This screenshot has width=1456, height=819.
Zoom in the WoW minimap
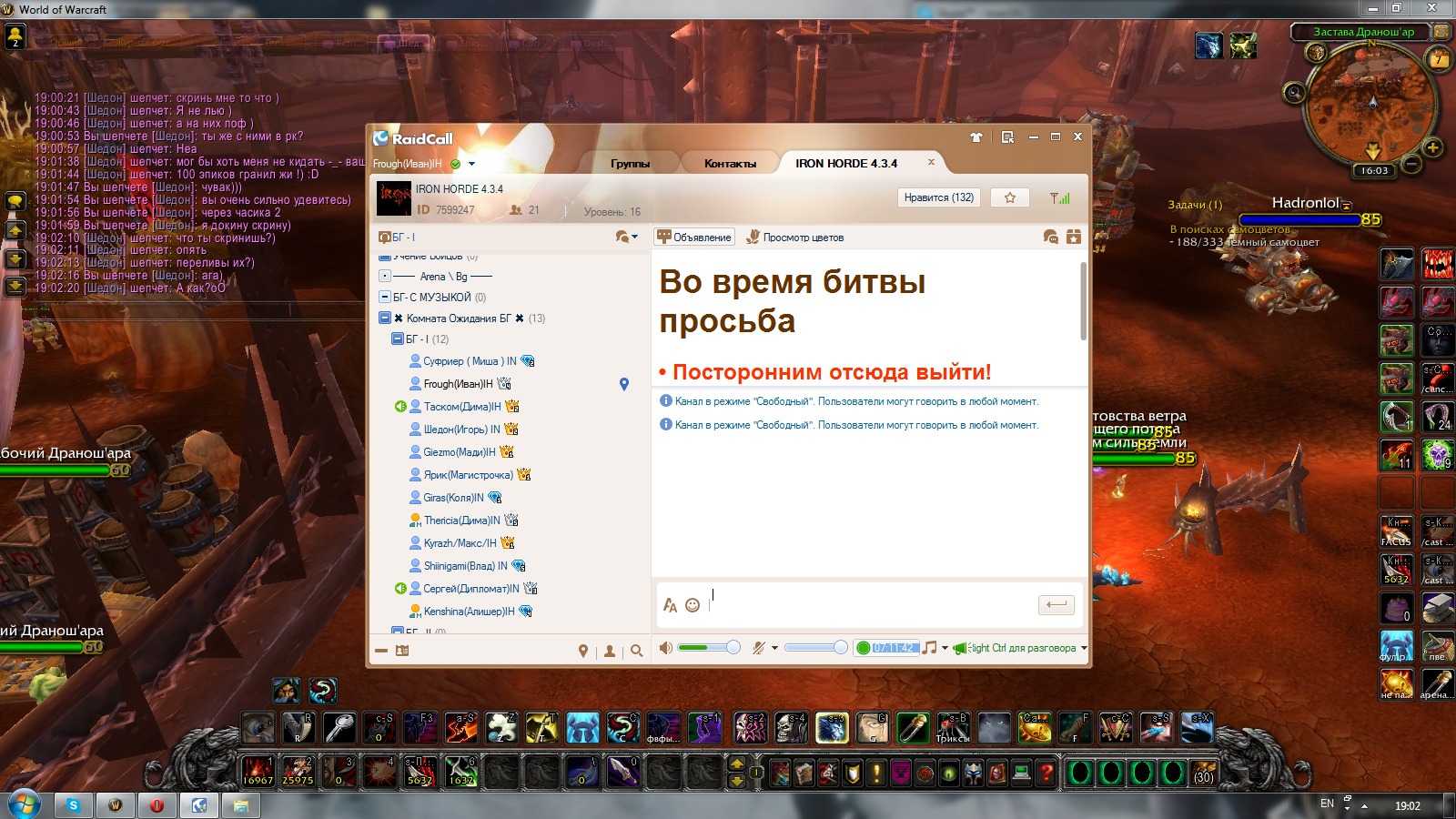(1432, 147)
